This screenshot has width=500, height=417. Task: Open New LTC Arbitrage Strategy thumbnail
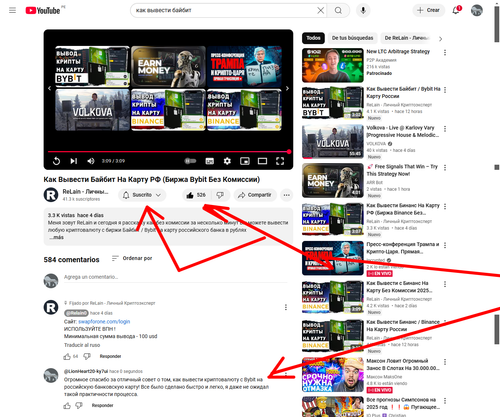tap(333, 65)
